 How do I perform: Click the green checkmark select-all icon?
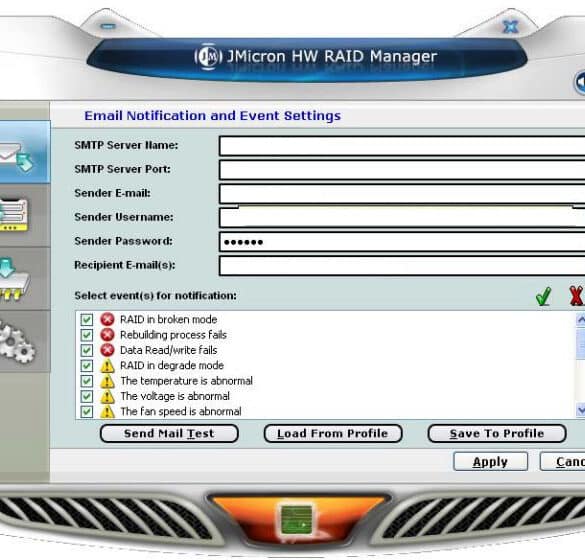[543, 296]
